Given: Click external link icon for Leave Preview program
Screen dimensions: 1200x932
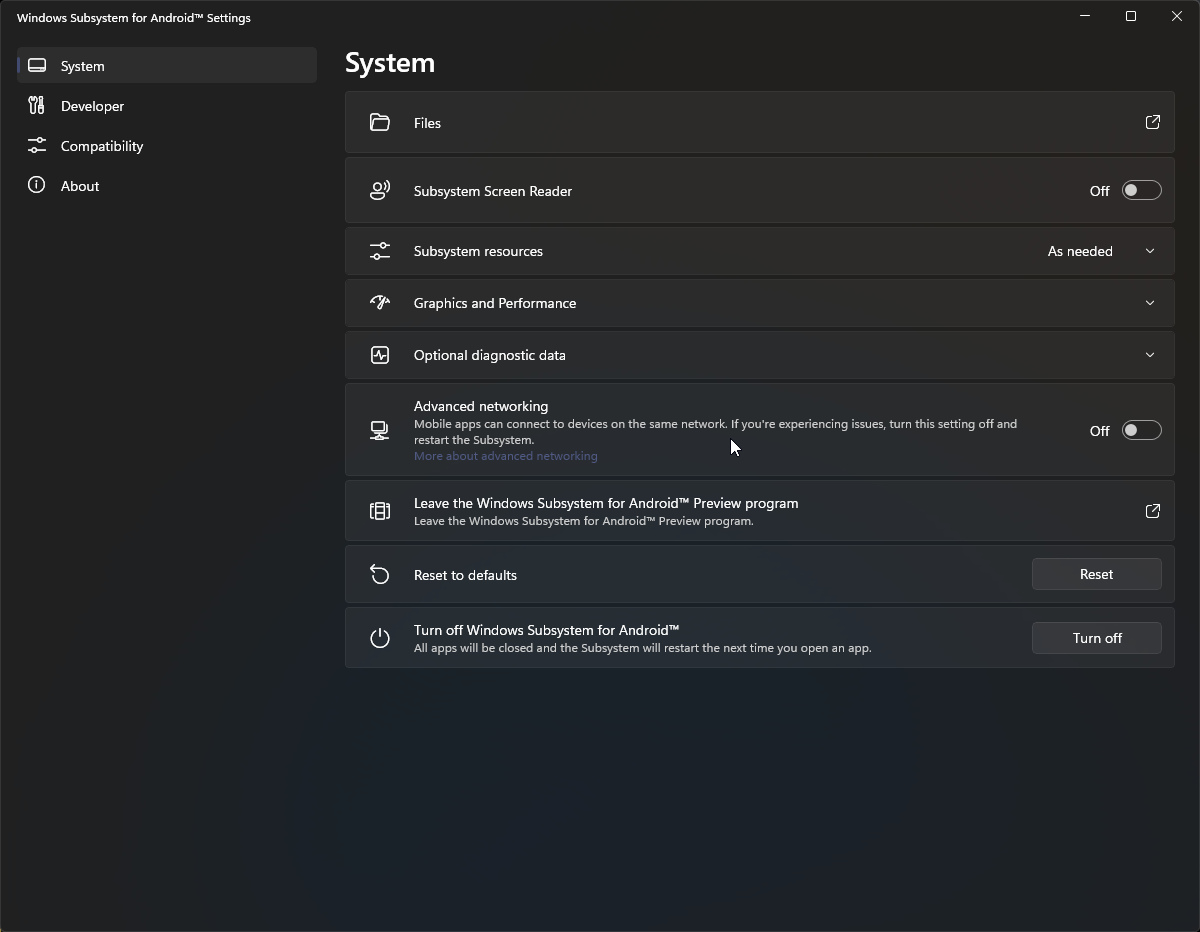Looking at the screenshot, I should [x=1153, y=511].
